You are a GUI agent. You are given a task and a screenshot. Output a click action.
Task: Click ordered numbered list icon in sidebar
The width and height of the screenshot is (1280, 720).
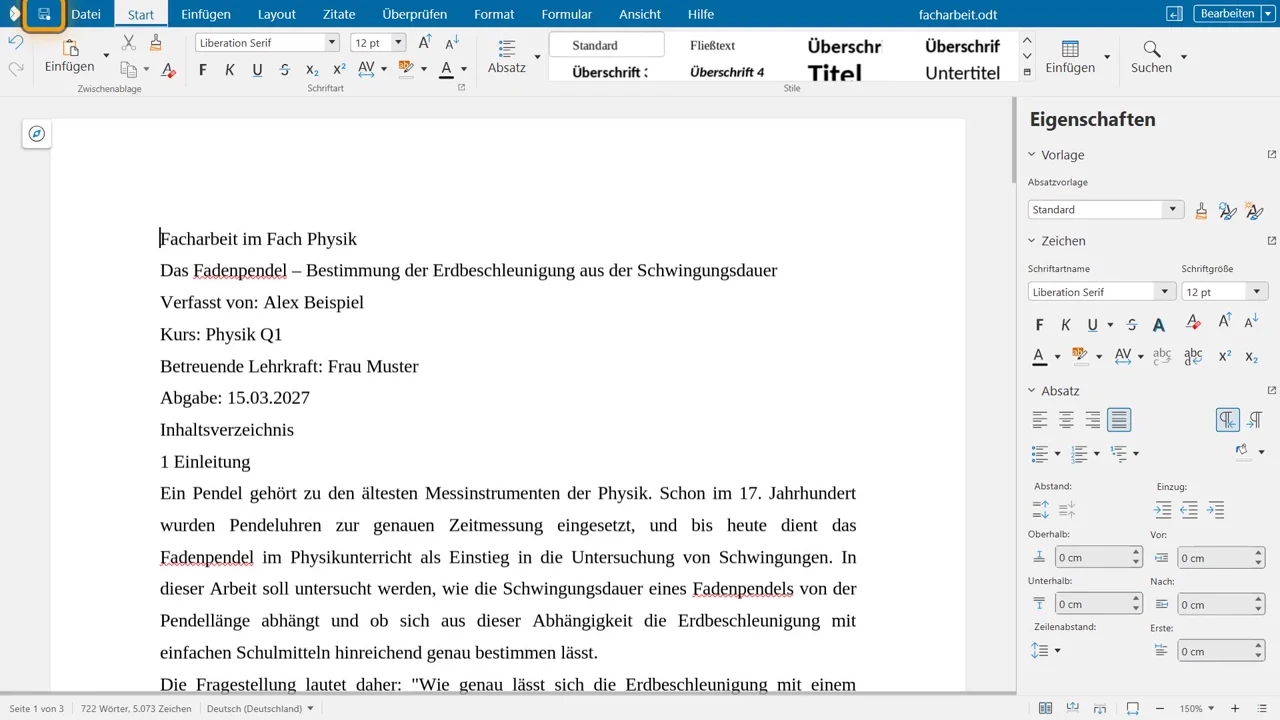pyautogui.click(x=1079, y=453)
